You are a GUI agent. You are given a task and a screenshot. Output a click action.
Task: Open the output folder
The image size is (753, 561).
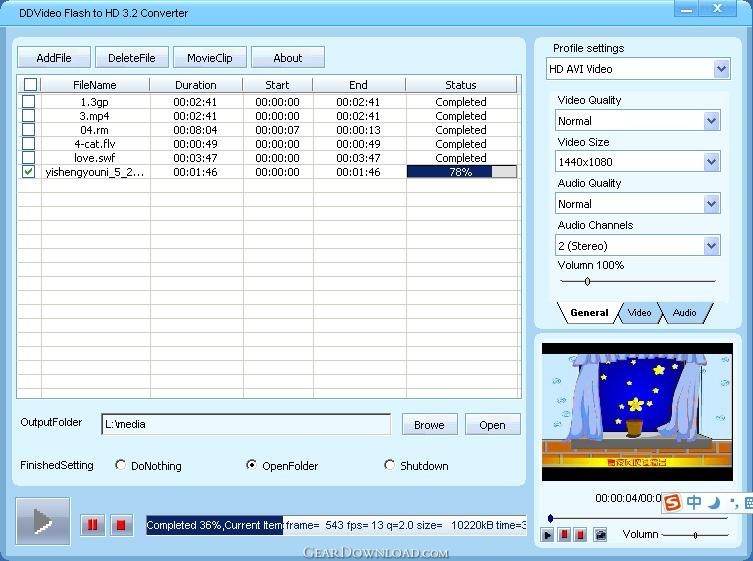point(492,425)
